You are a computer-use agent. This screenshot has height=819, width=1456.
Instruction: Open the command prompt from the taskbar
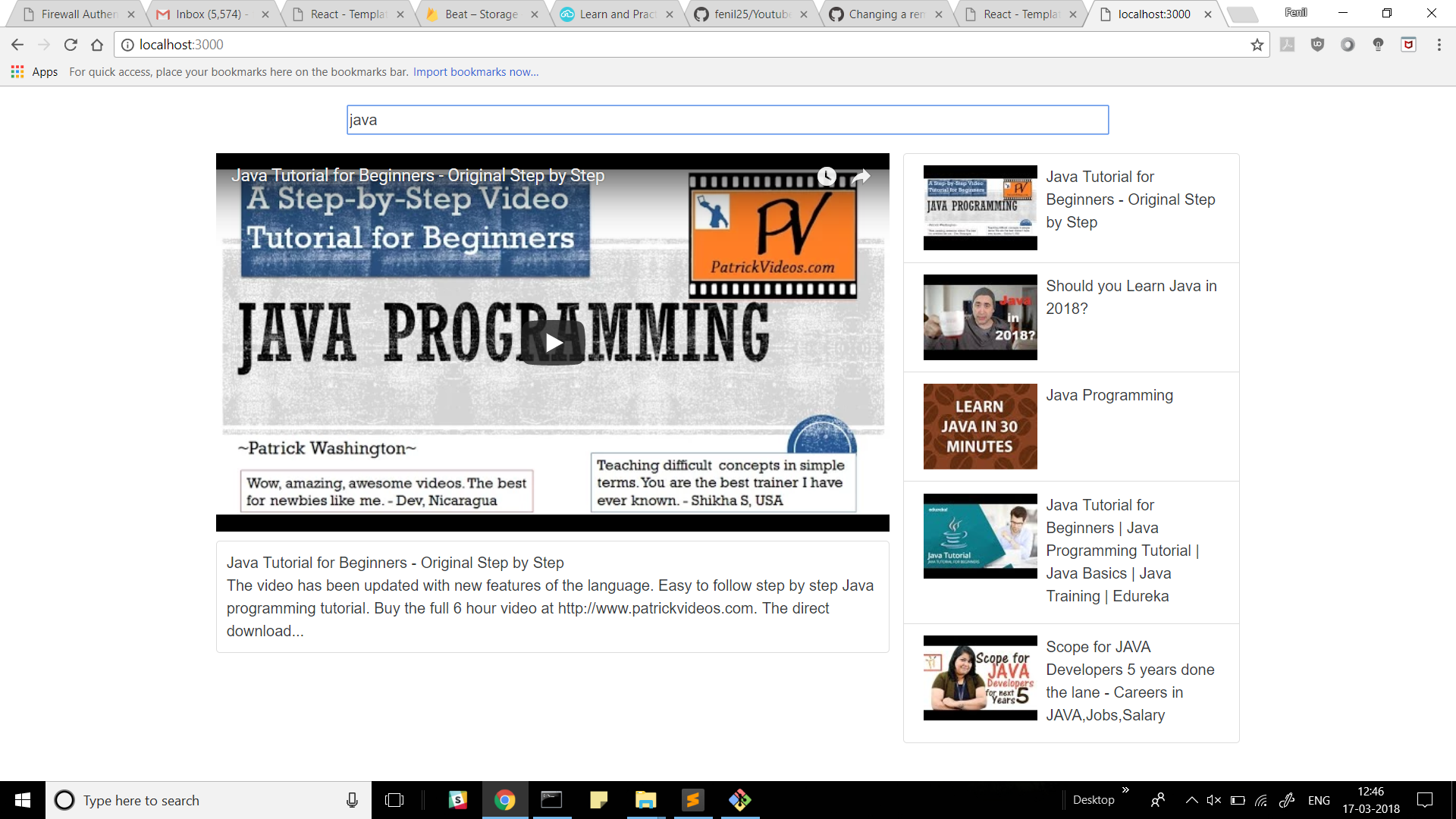[551, 800]
